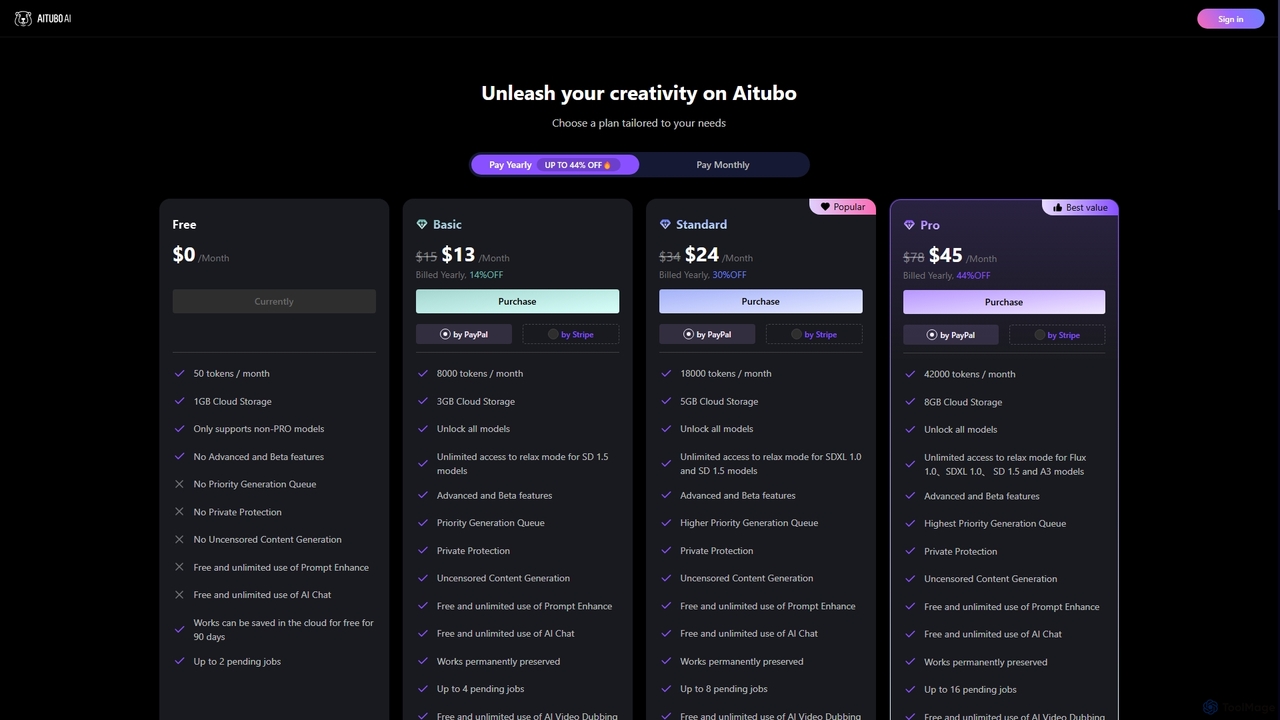Click the Popular badge on Standard plan
Image resolution: width=1280 pixels, height=720 pixels.
[x=842, y=207]
